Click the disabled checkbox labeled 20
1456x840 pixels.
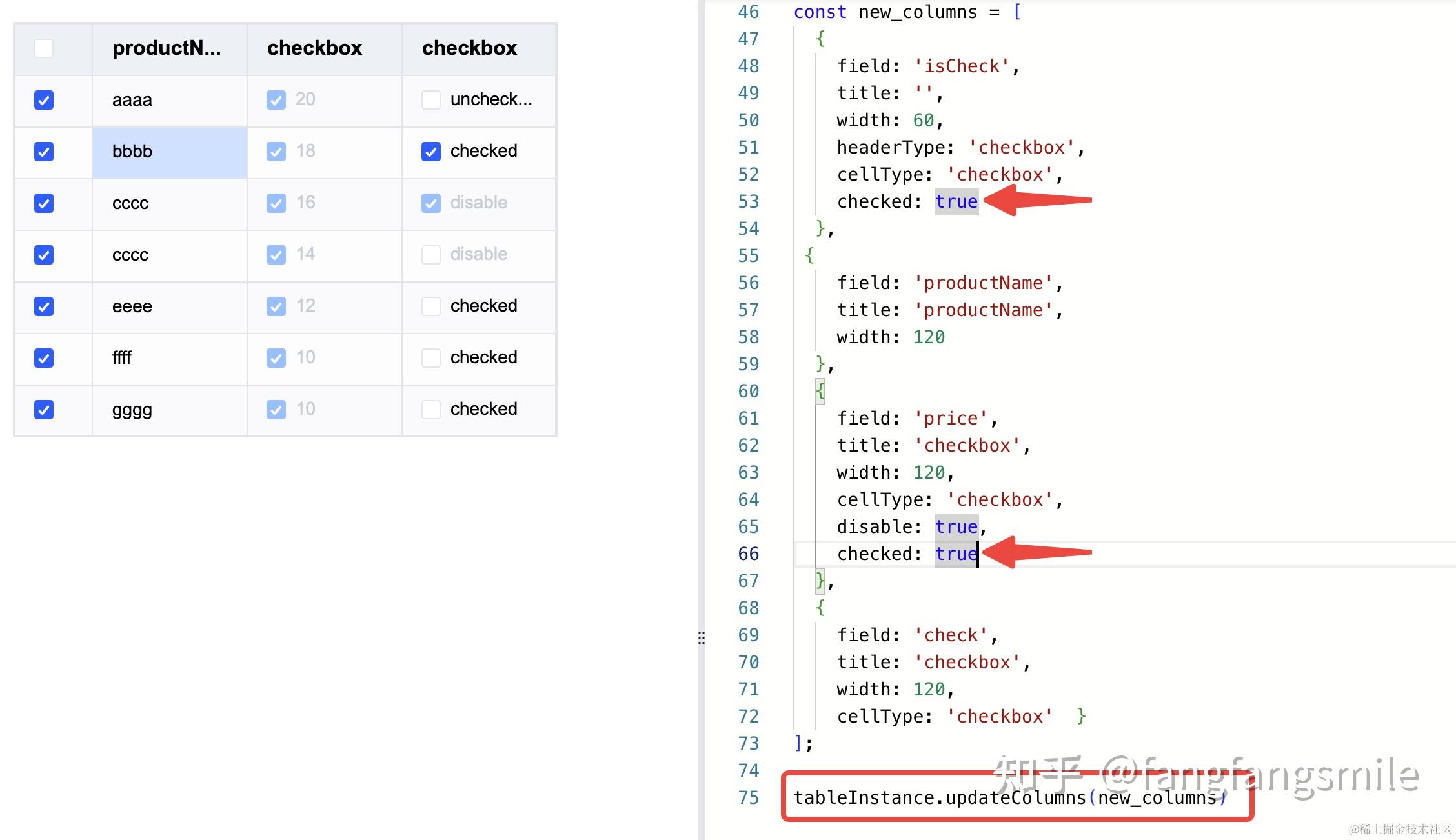[x=276, y=100]
